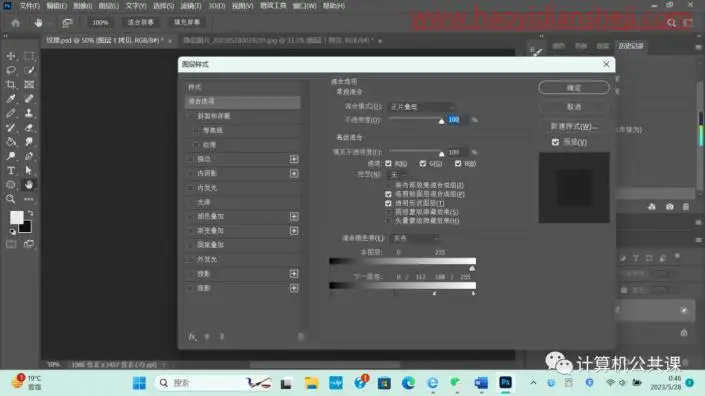Image resolution: width=705 pixels, height=396 pixels.
Task: Select the Eyedropper tool
Action: (x=11, y=99)
